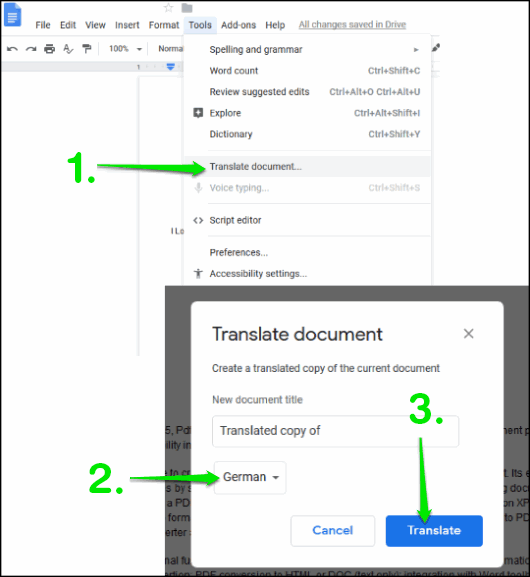Click the blue Translate button
Screen dimensions: 530x577
(x=434, y=530)
